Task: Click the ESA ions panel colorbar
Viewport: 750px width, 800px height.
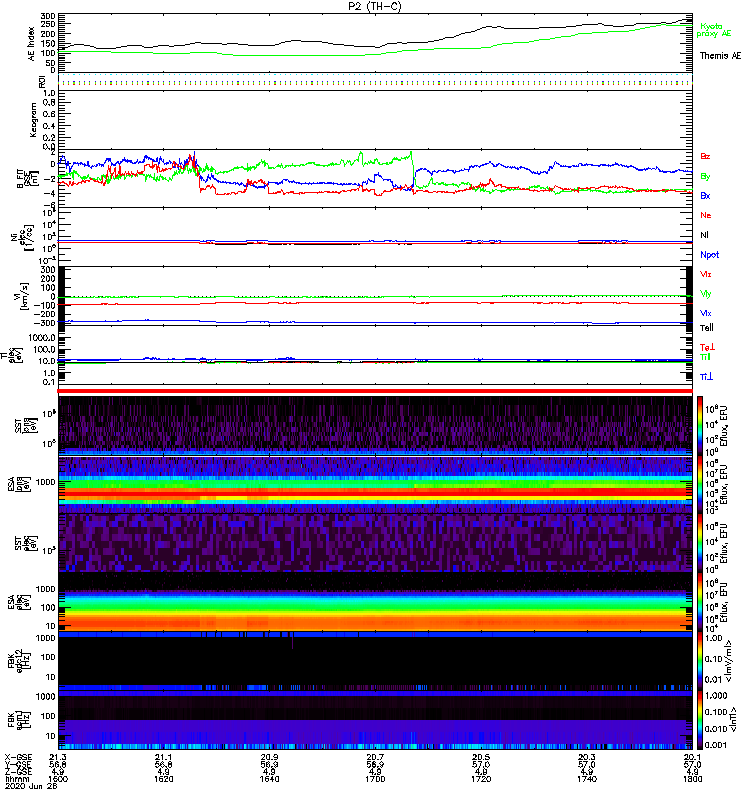Action: (x=700, y=484)
